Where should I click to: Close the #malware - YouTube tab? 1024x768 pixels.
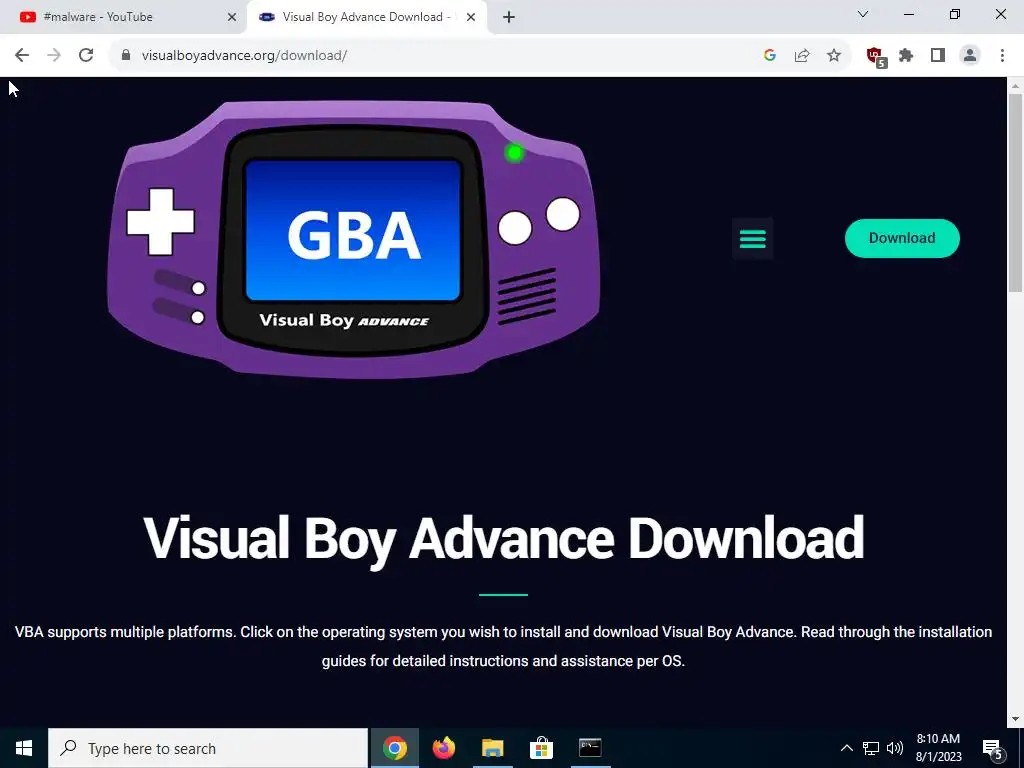[x=232, y=17]
